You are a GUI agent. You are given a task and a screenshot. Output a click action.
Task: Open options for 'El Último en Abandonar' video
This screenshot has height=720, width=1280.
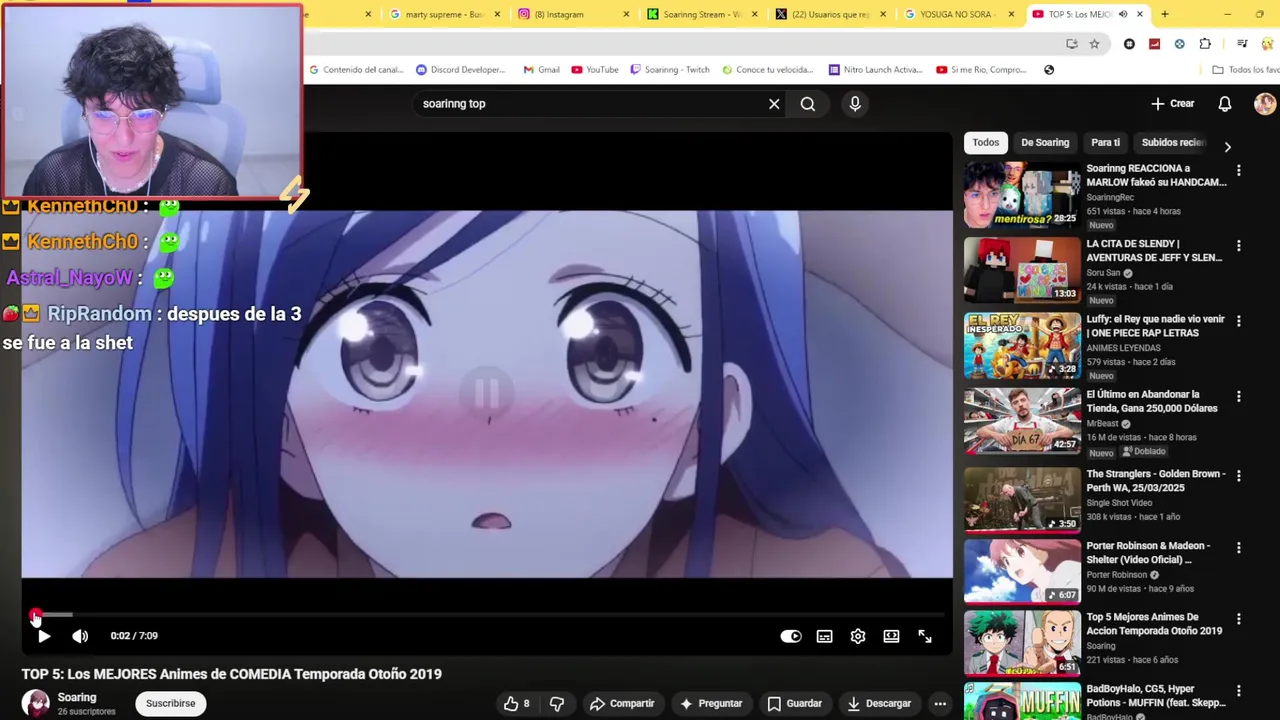tap(1239, 397)
